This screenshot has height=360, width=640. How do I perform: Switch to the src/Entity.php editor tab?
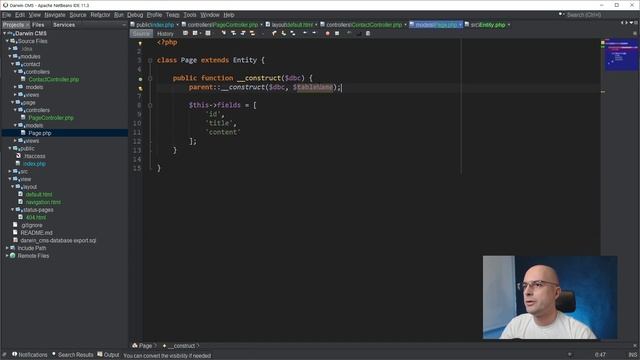click(488, 25)
